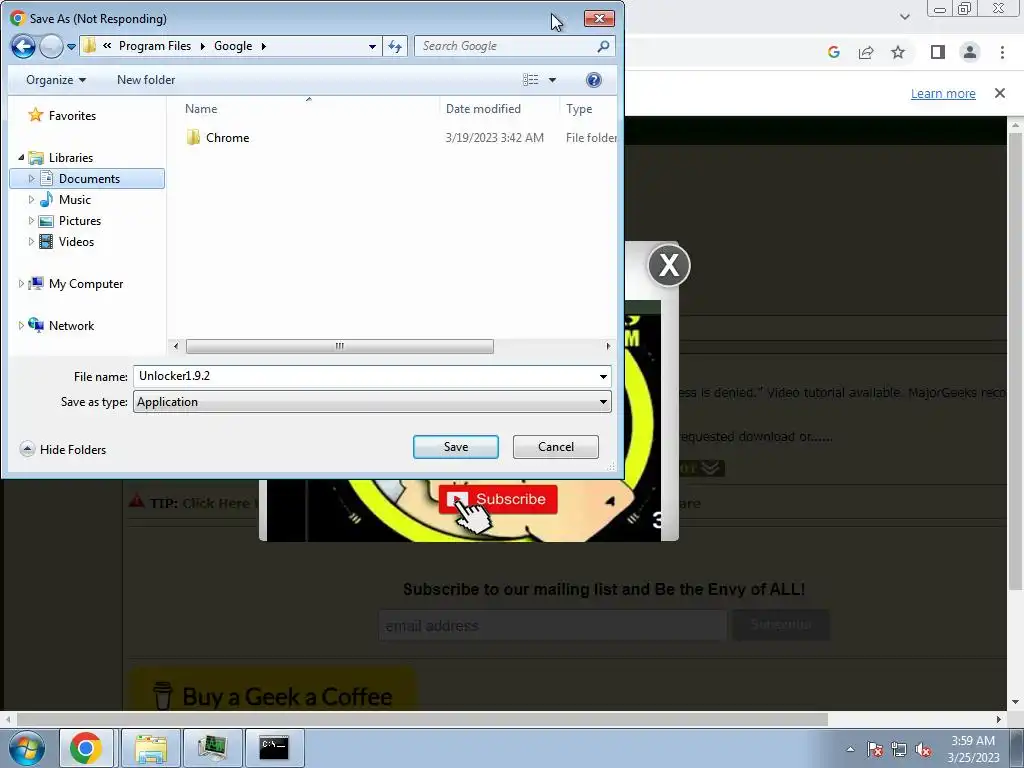Open My Computer in navigation pane

tap(86, 283)
